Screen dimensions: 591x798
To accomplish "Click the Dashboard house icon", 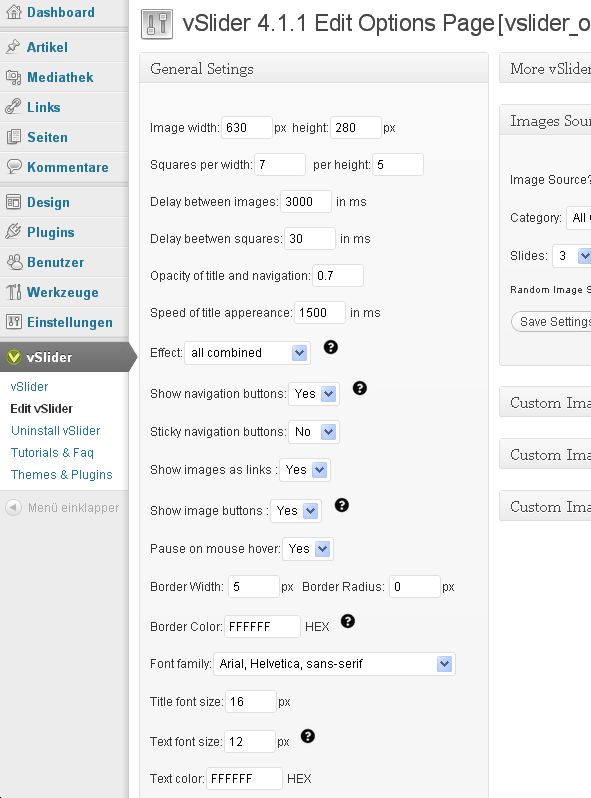I will tap(14, 12).
